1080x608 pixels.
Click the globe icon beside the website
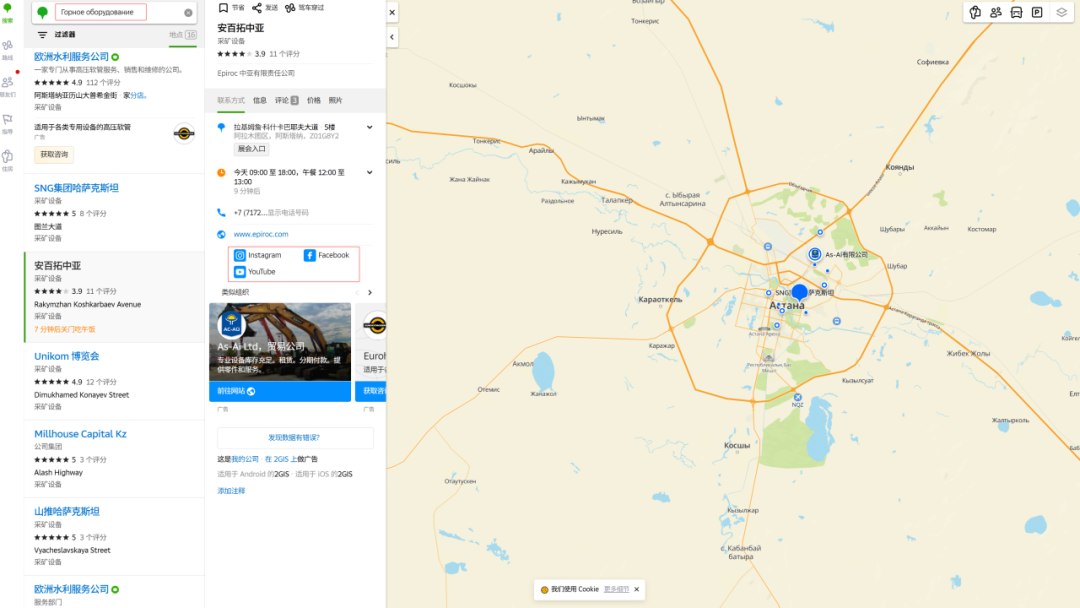tap(221, 234)
